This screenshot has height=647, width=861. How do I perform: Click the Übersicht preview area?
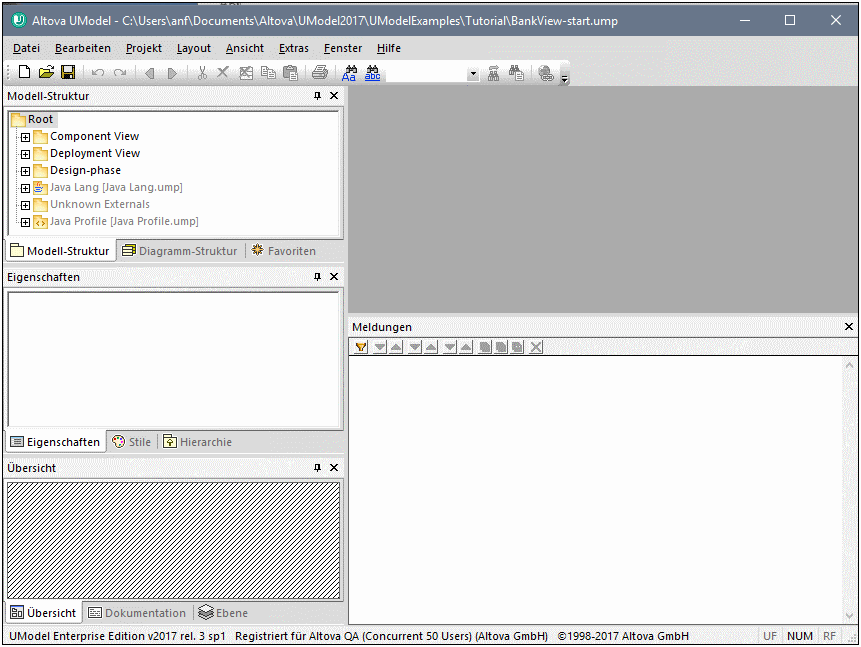(173, 541)
